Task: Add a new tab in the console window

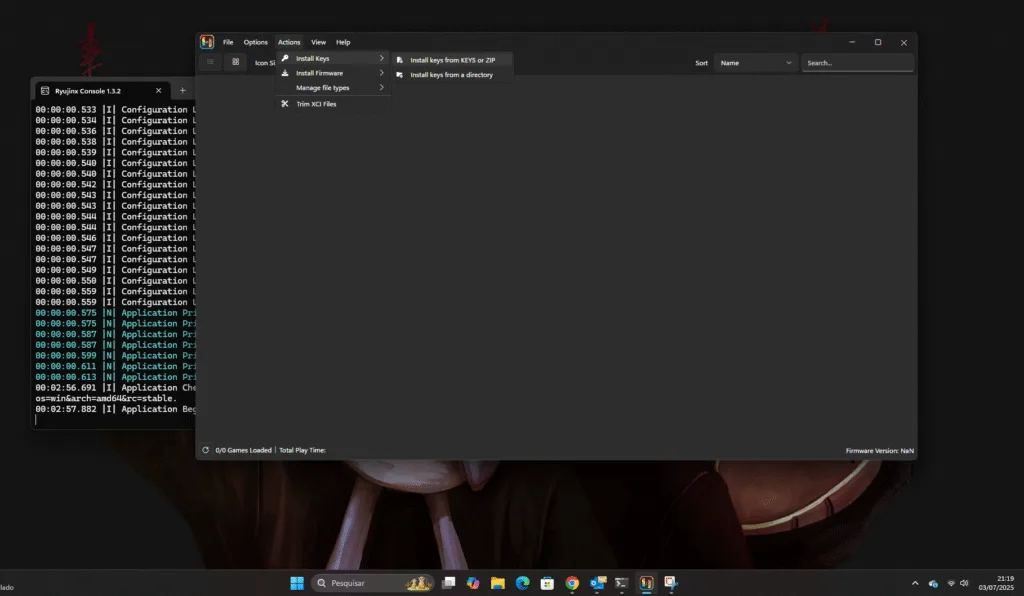Action: (x=183, y=91)
